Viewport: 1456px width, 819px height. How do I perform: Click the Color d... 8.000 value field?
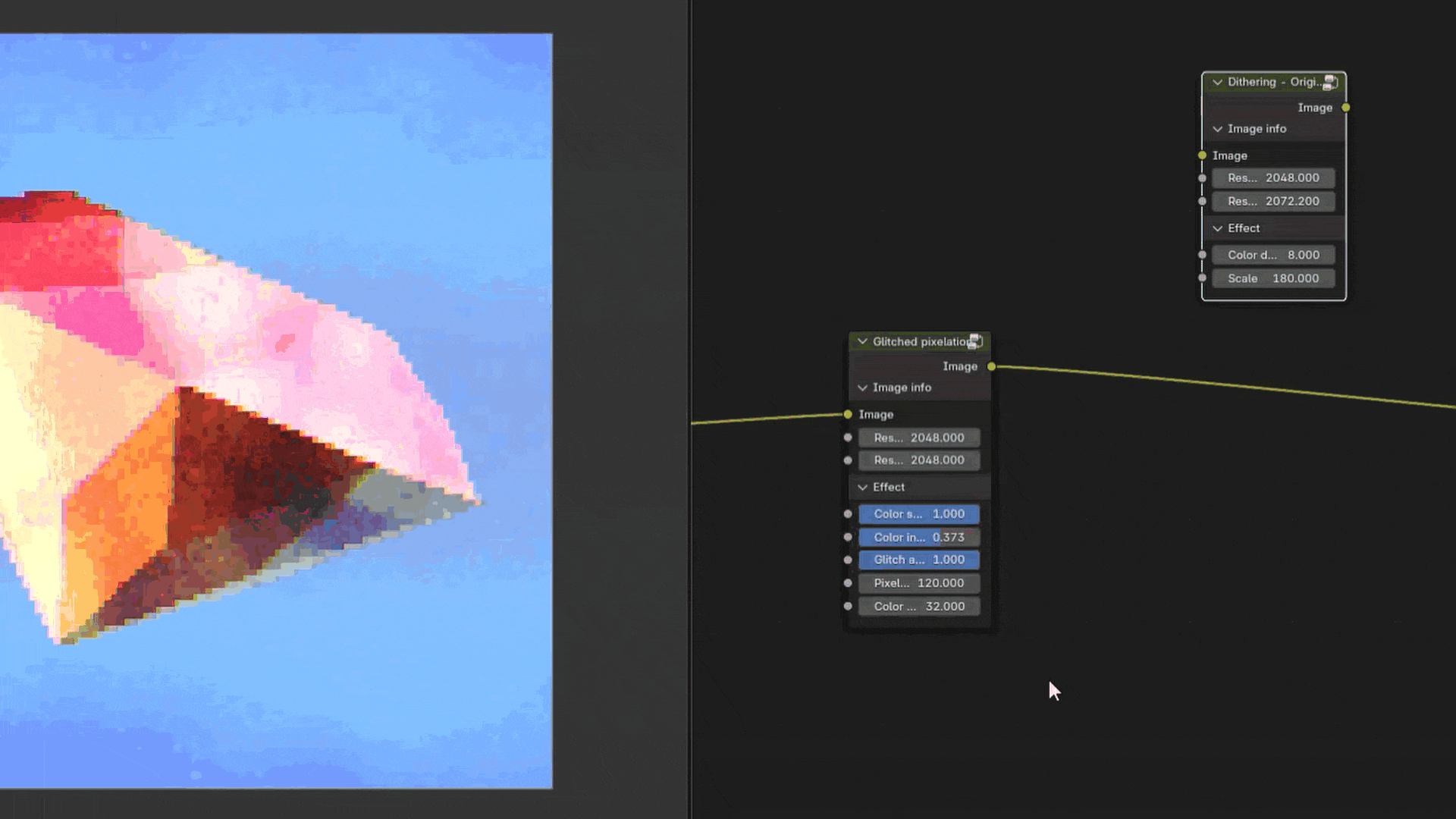point(1273,255)
